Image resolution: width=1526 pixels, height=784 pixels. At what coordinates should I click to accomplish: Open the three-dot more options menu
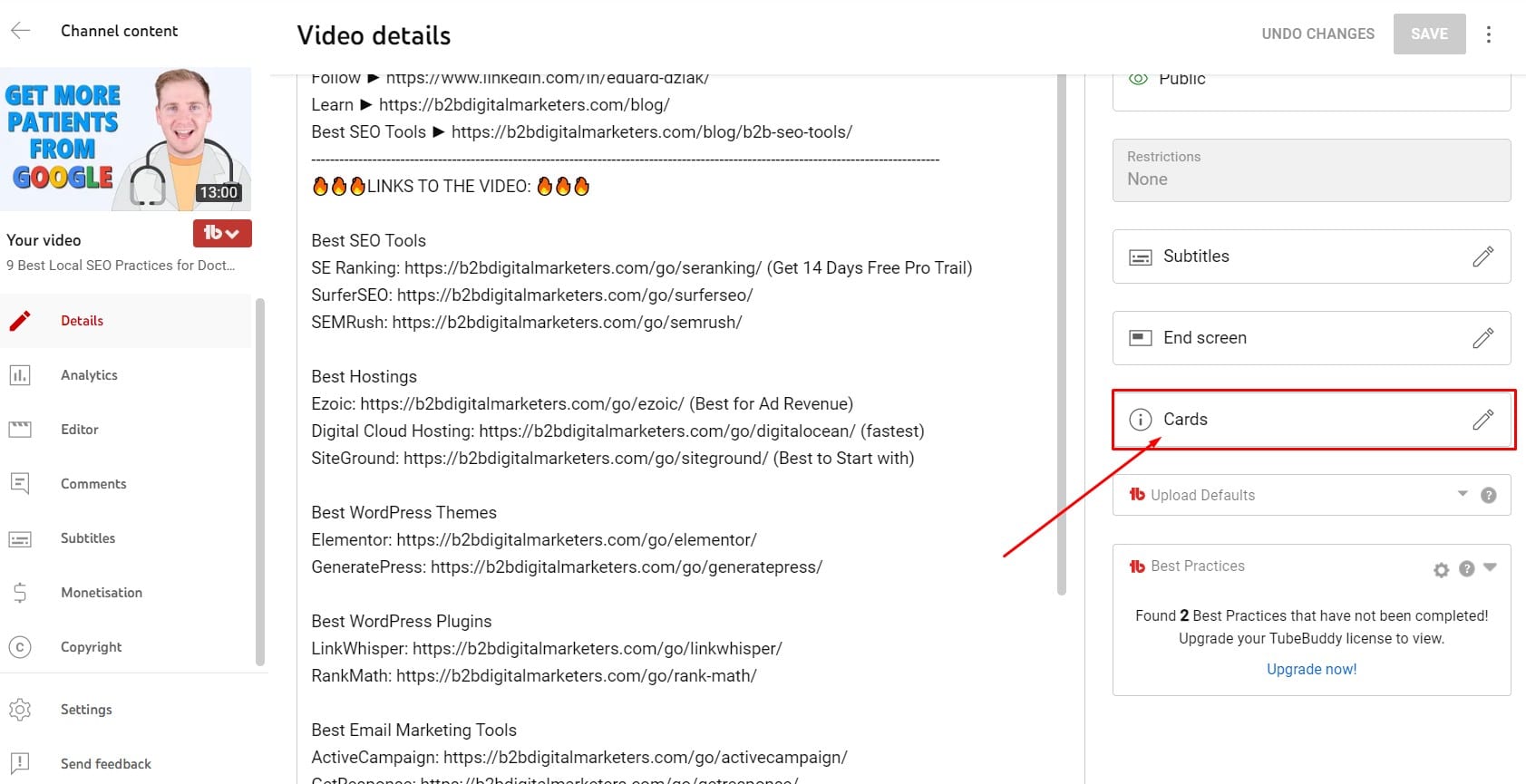tap(1488, 34)
